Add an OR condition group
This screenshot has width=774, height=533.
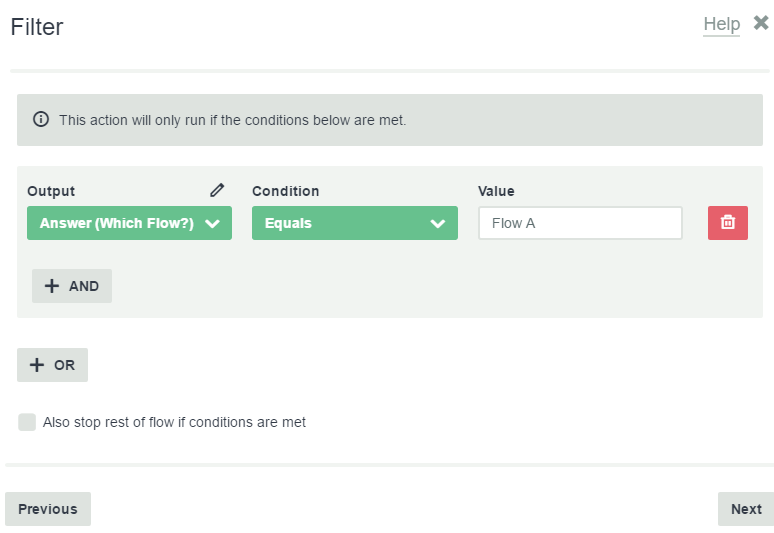pyautogui.click(x=52, y=365)
